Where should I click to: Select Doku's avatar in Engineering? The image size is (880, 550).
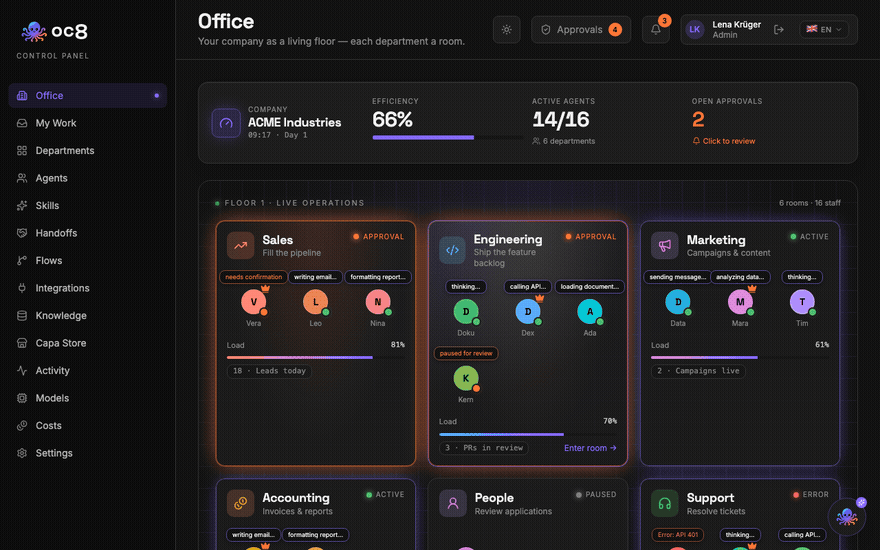tap(466, 311)
